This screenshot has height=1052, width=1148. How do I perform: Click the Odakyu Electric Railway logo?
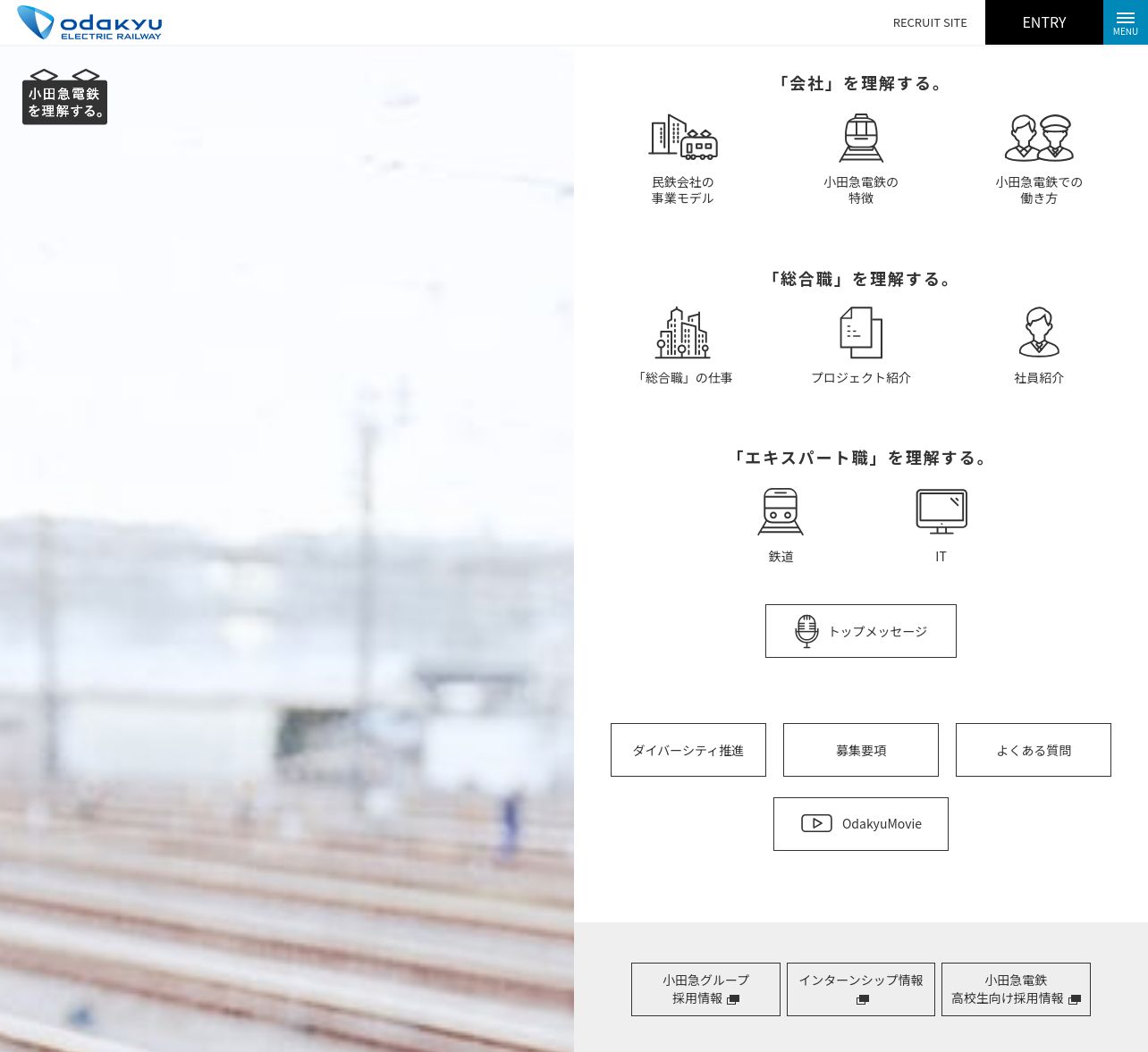coord(89,22)
